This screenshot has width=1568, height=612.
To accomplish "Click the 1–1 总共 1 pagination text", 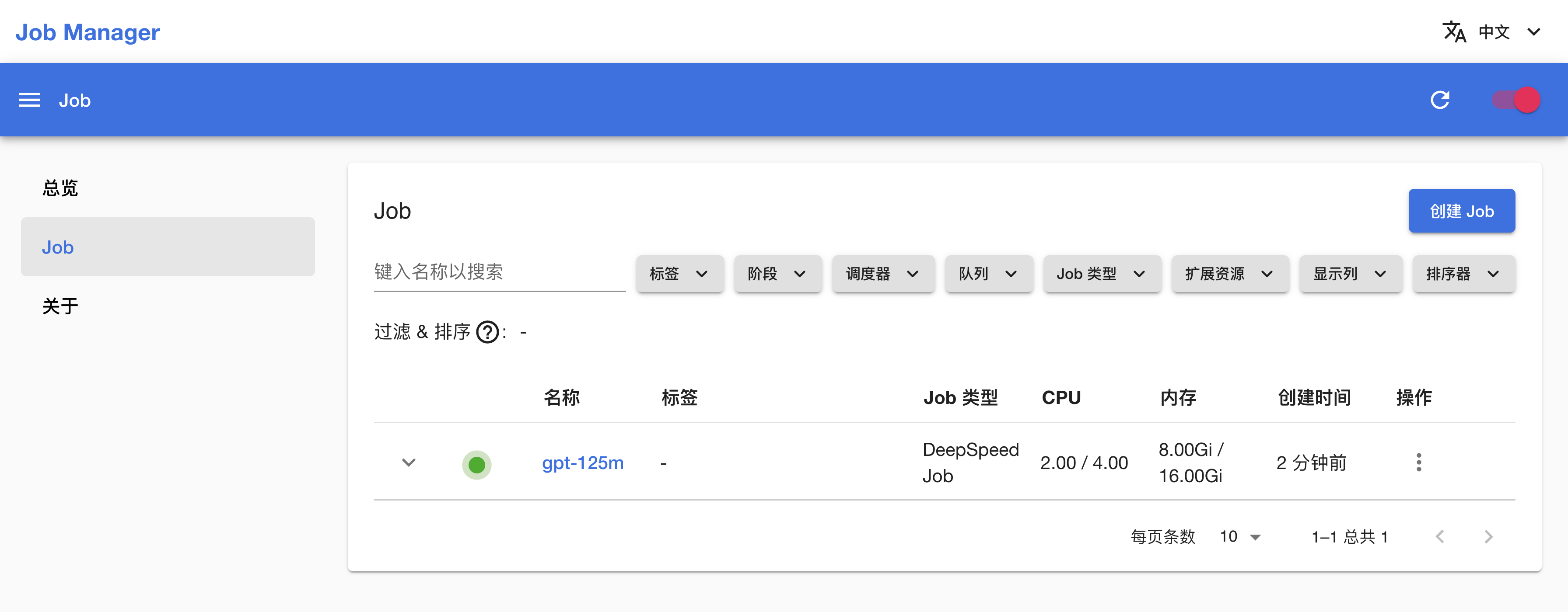I will [1350, 536].
